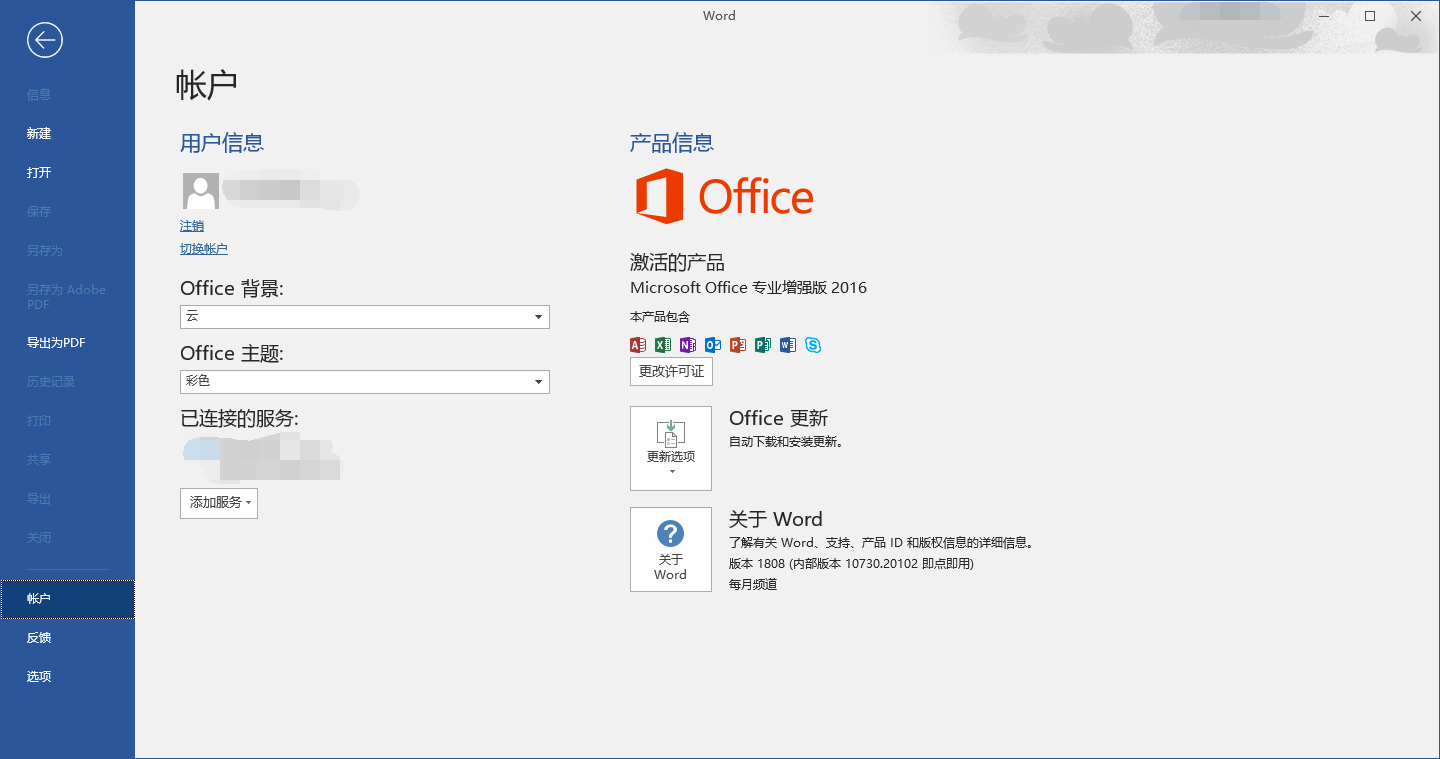Viewport: 1440px width, 759px height.
Task: Open the 添加服务 dropdown button
Action: [219, 503]
